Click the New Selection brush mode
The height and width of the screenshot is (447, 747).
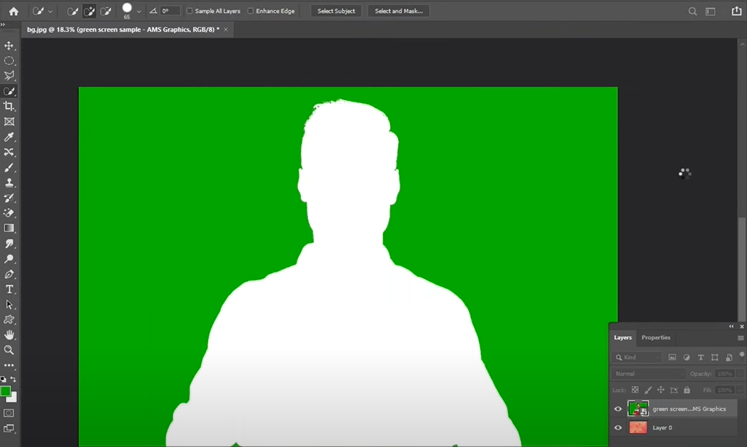click(72, 11)
